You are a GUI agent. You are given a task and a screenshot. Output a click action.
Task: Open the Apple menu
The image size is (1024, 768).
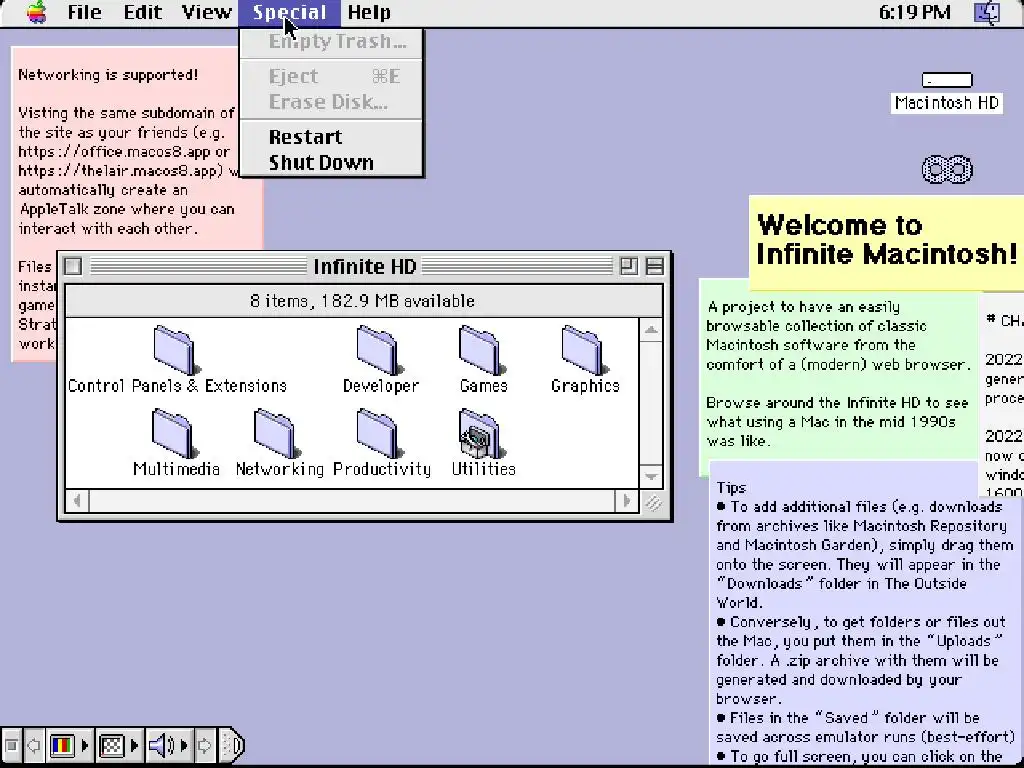37,12
